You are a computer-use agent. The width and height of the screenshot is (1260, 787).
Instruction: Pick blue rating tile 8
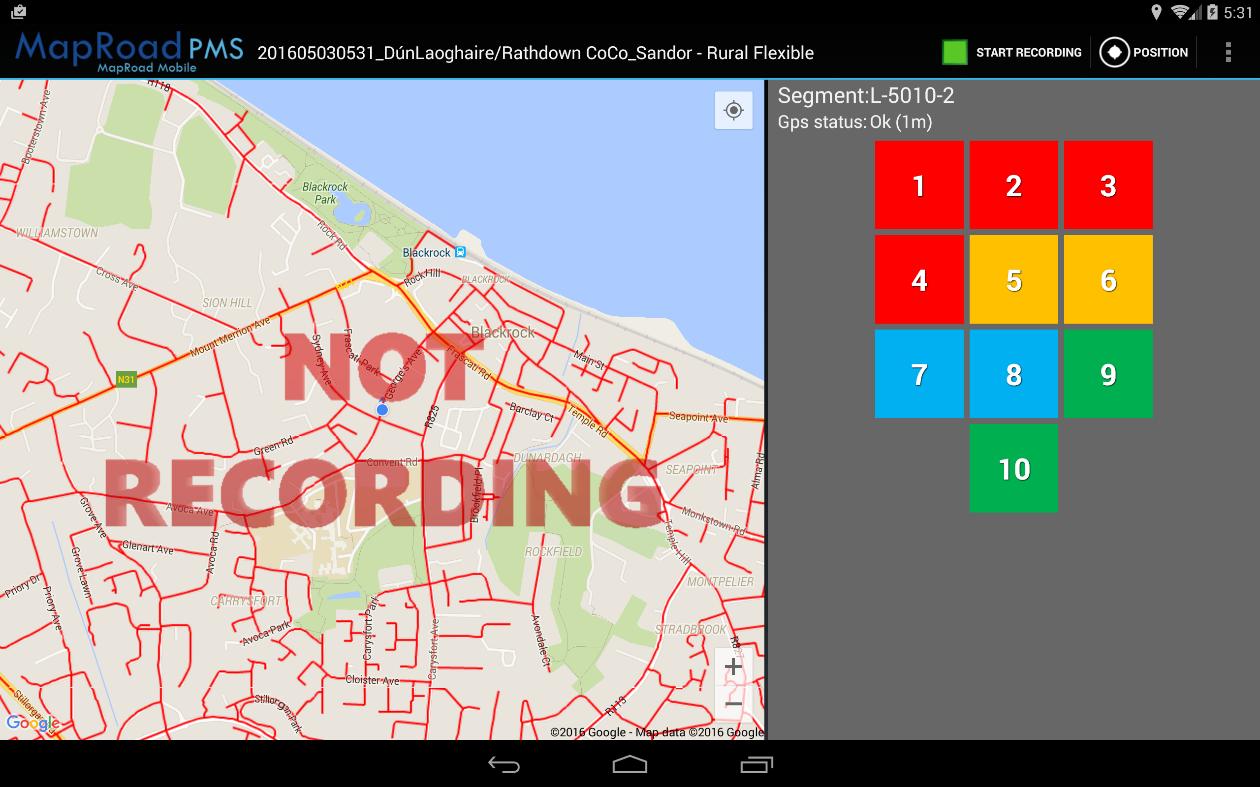[1014, 374]
